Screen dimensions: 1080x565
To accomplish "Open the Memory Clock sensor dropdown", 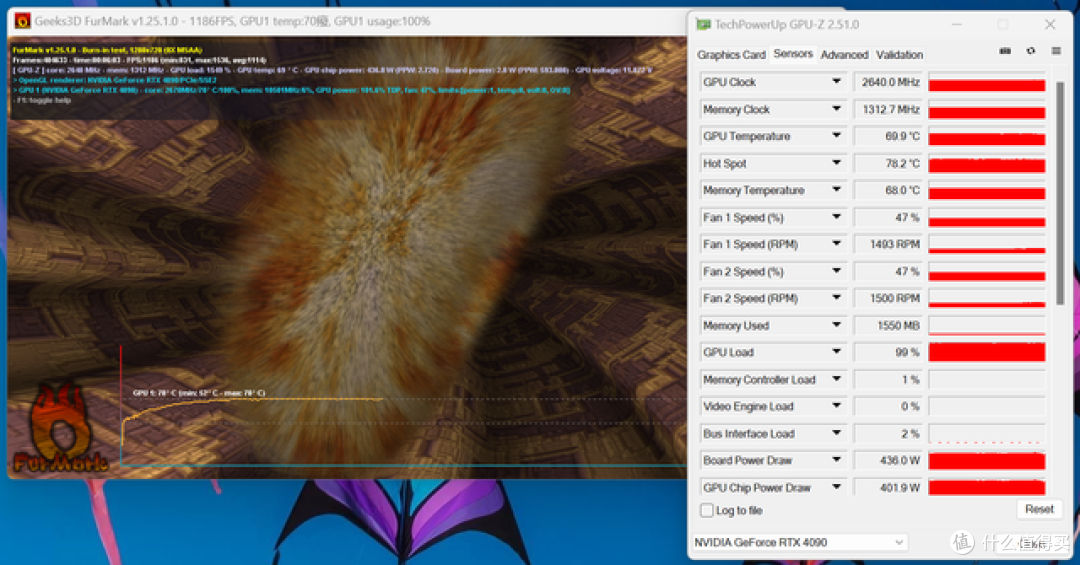I will (836, 109).
